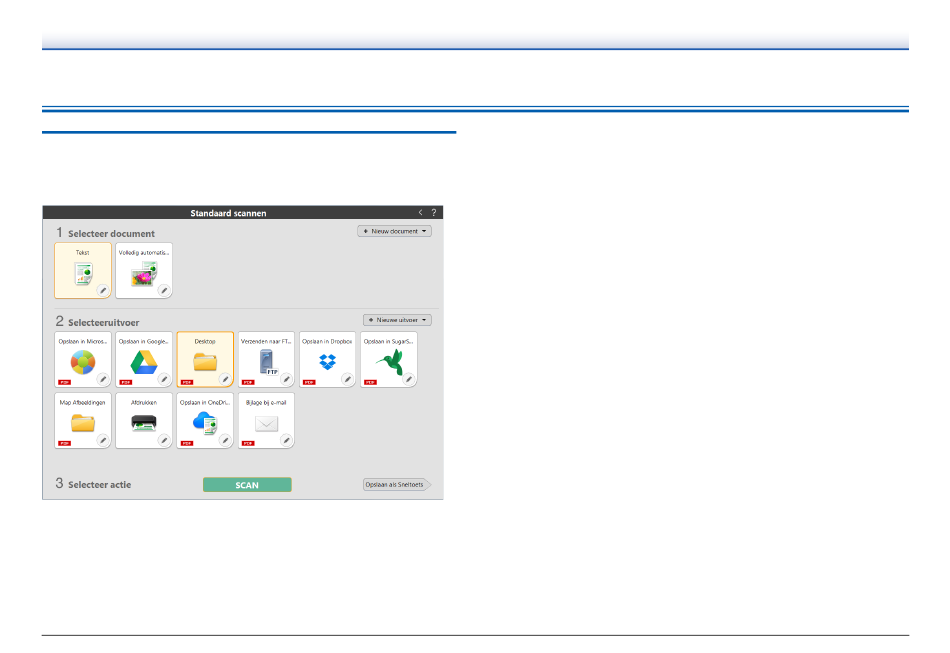The width and height of the screenshot is (950, 653).
Task: Choose Opslaan in Dropbox output tile
Action: point(328,359)
